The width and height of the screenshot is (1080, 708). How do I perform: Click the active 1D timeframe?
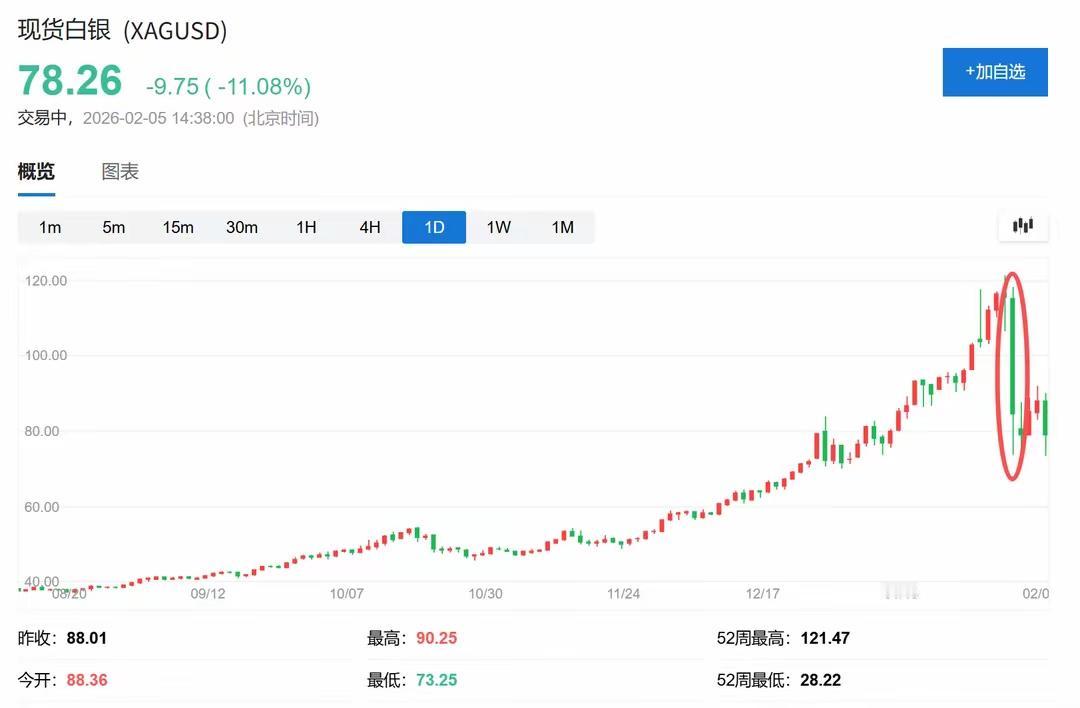(x=433, y=227)
